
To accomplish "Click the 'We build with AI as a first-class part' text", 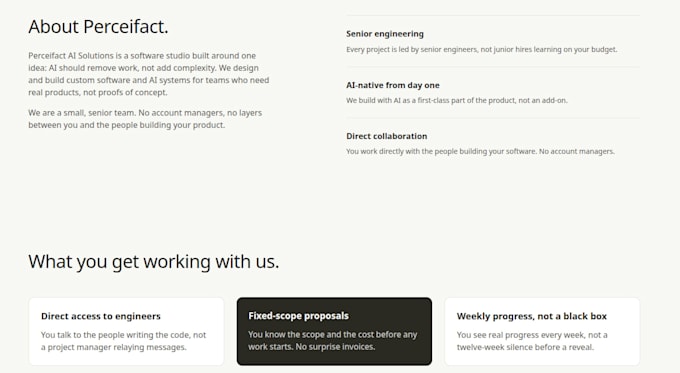I will pyautogui.click(x=457, y=100).
